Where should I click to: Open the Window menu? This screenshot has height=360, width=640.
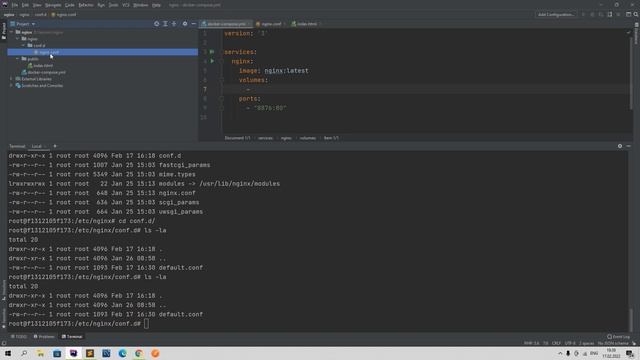coord(141,5)
